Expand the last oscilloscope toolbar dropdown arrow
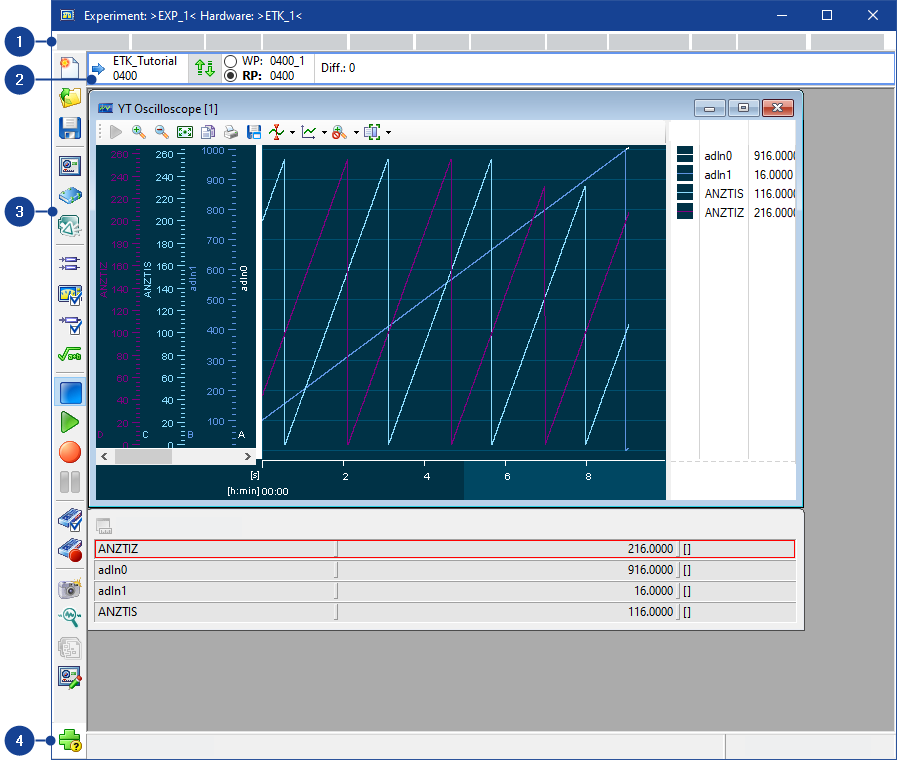Viewport: 897px width, 760px height. point(388,133)
